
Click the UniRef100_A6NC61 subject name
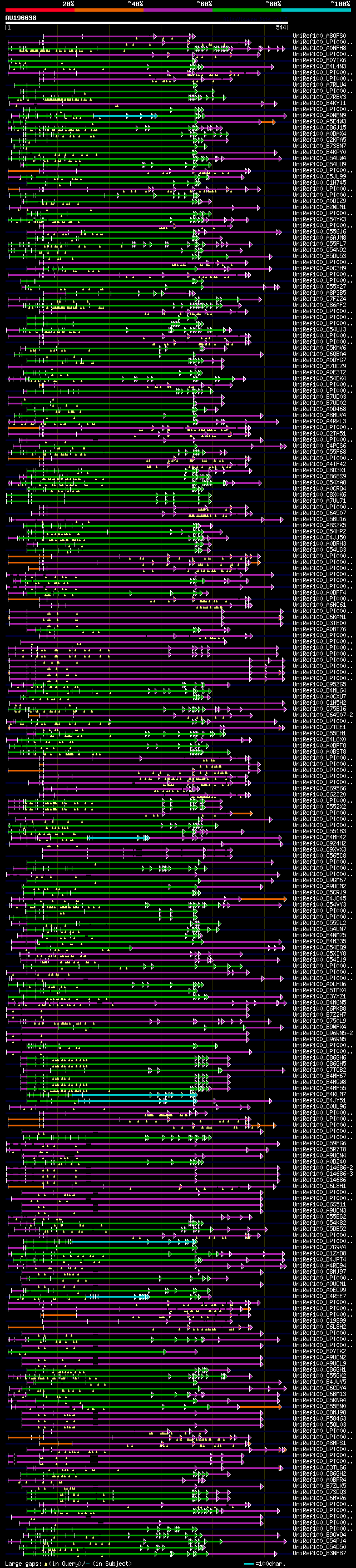[x=319, y=605]
